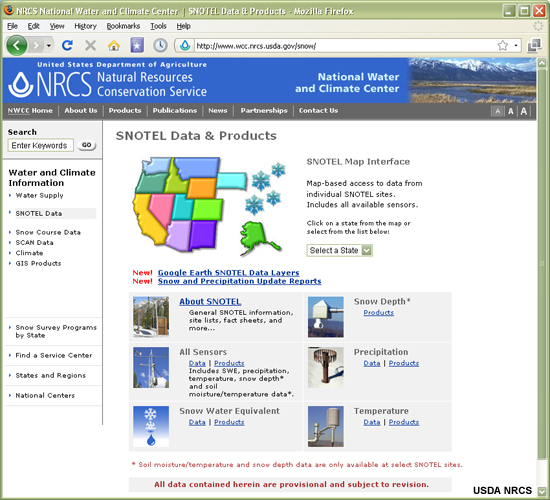Viewport: 550px width, 500px height.
Task: Select the smallest text size A
Action: [x=497, y=112]
